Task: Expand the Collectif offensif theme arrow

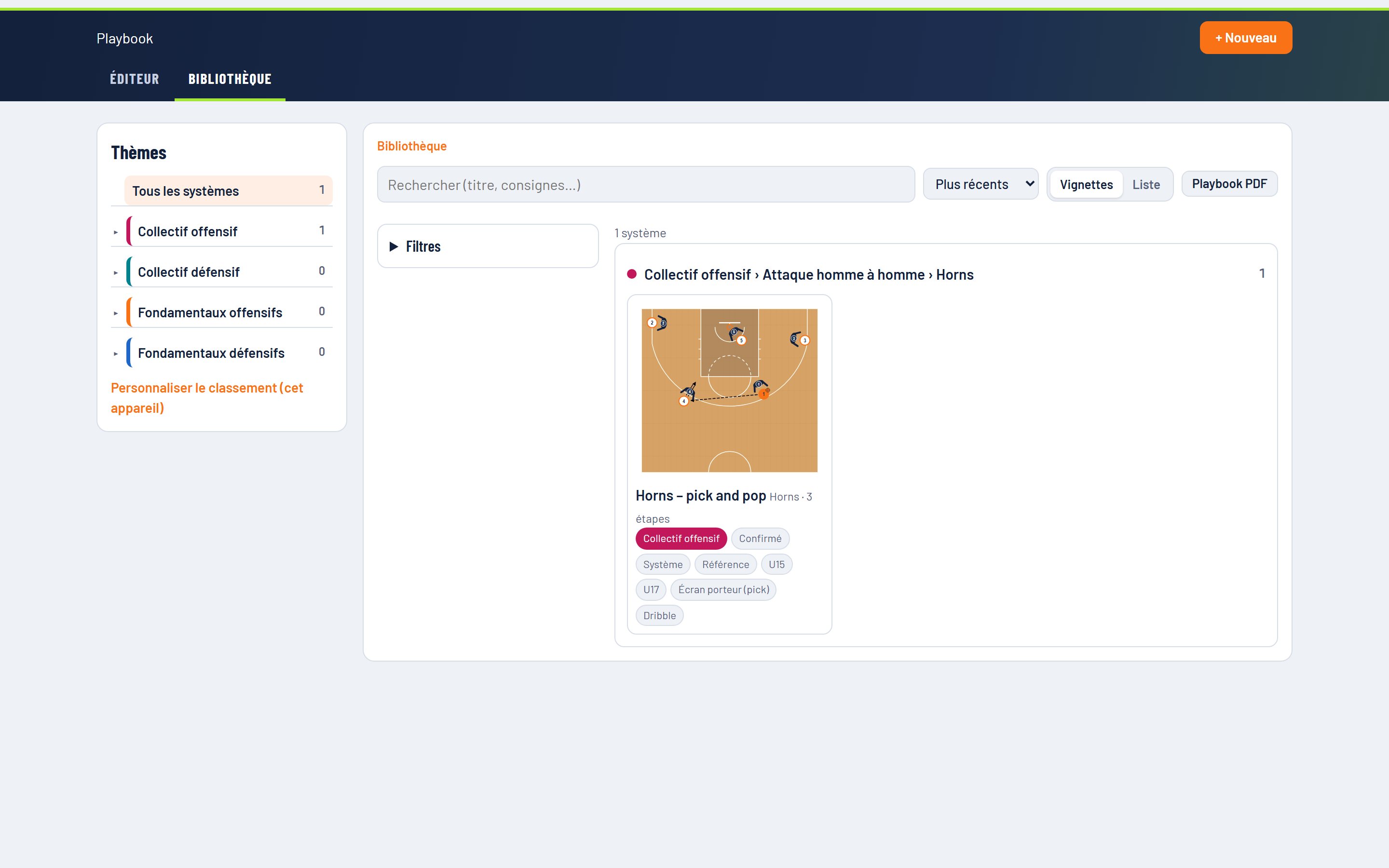Action: click(x=116, y=232)
